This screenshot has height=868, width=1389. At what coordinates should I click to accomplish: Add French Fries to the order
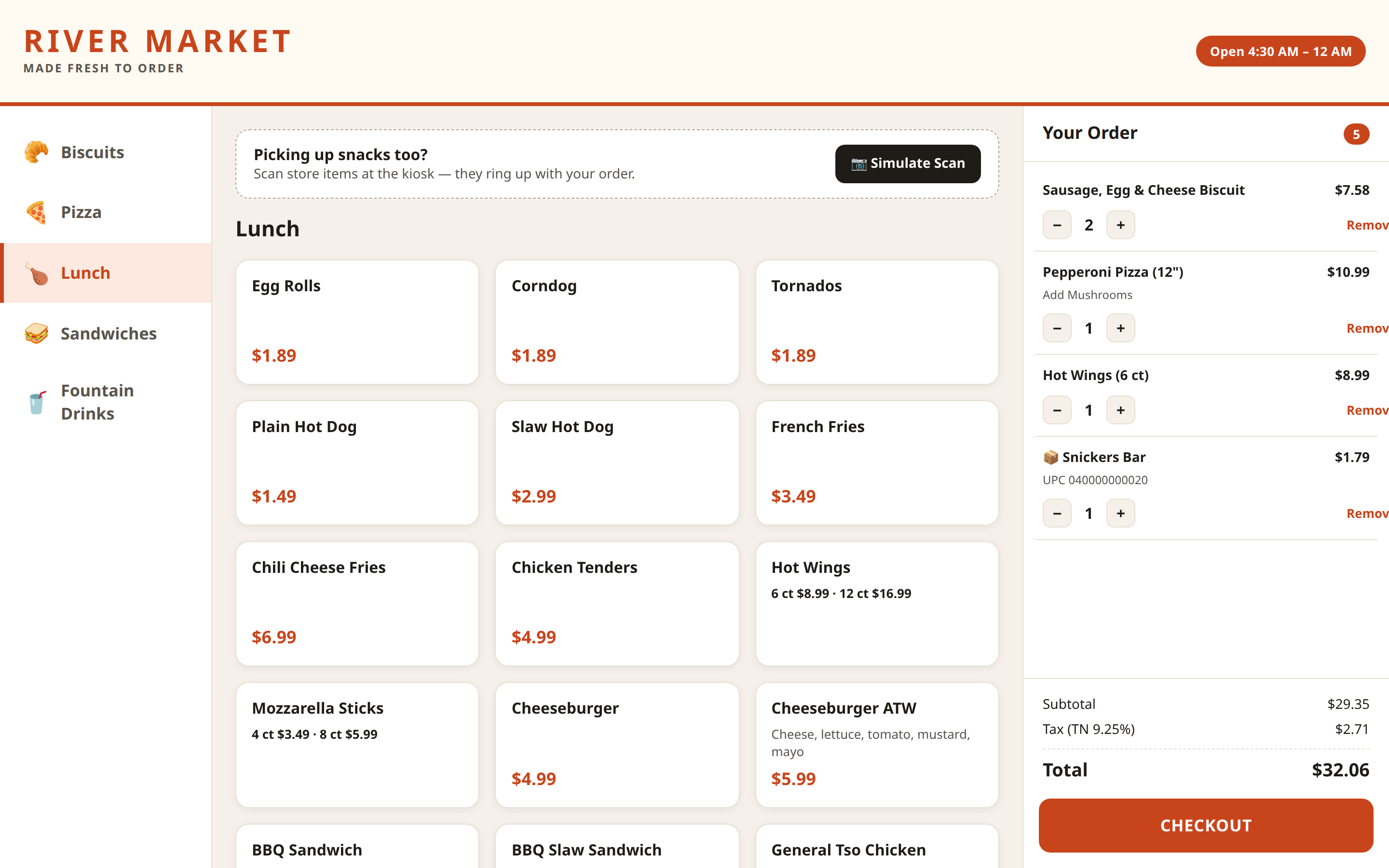click(x=877, y=463)
